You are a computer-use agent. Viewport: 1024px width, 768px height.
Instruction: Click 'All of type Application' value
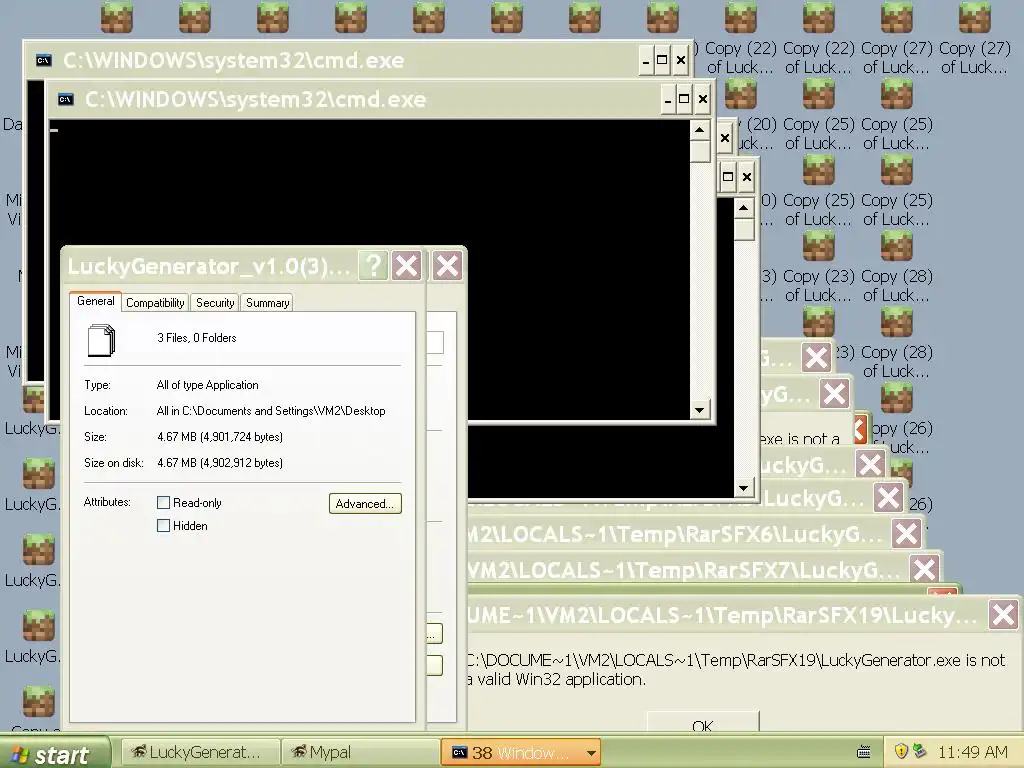pos(208,385)
